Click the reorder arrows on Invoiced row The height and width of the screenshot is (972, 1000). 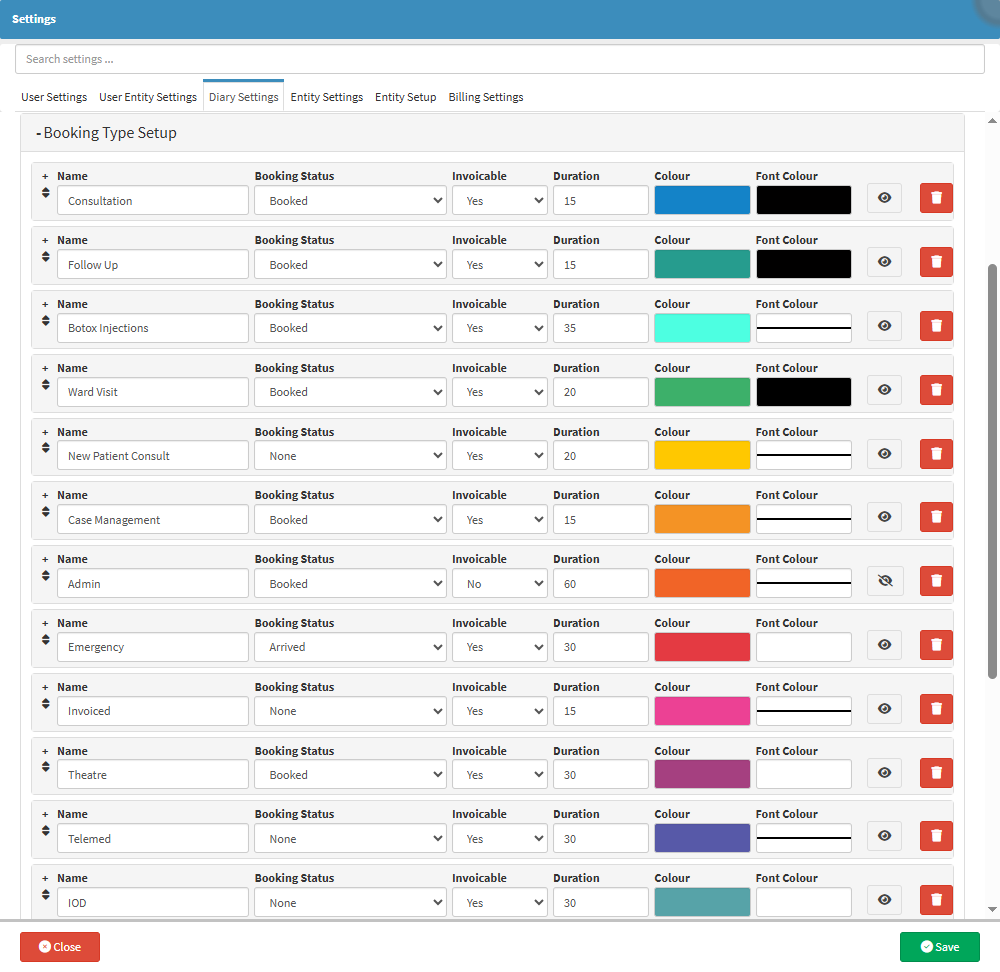click(x=45, y=703)
